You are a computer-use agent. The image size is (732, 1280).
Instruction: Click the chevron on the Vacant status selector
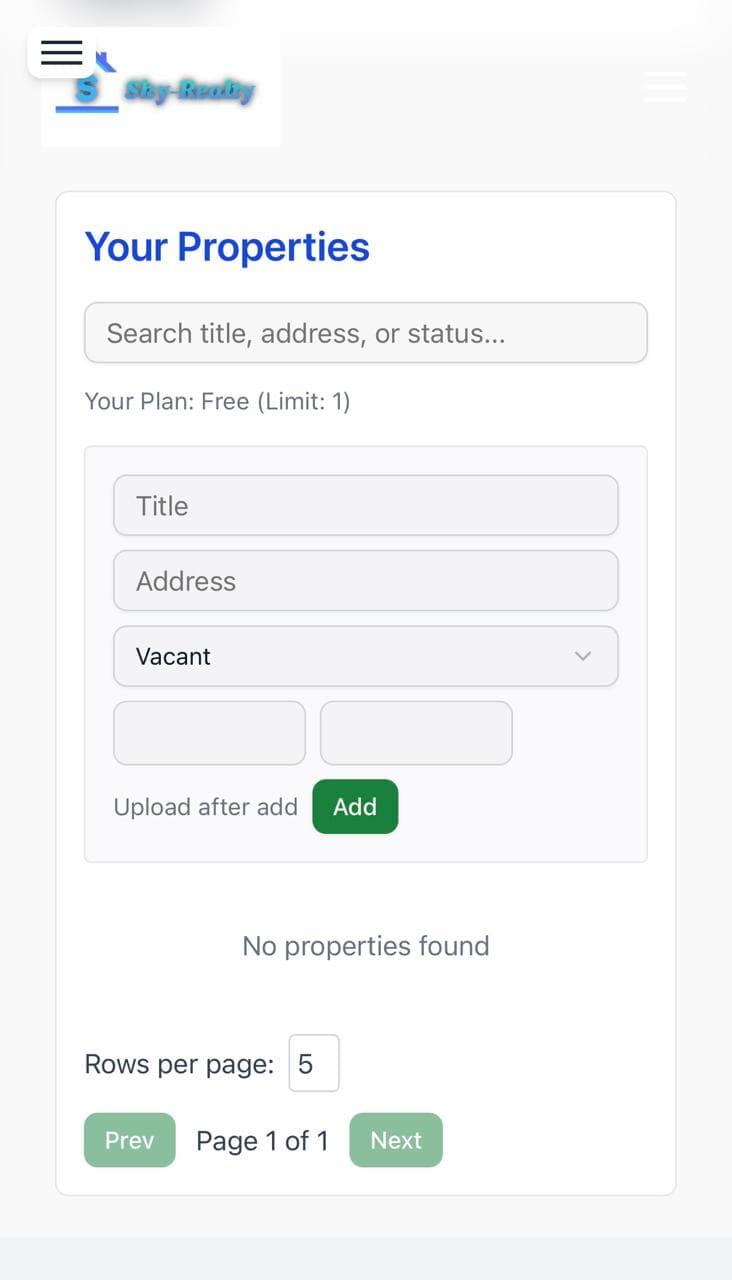point(583,656)
